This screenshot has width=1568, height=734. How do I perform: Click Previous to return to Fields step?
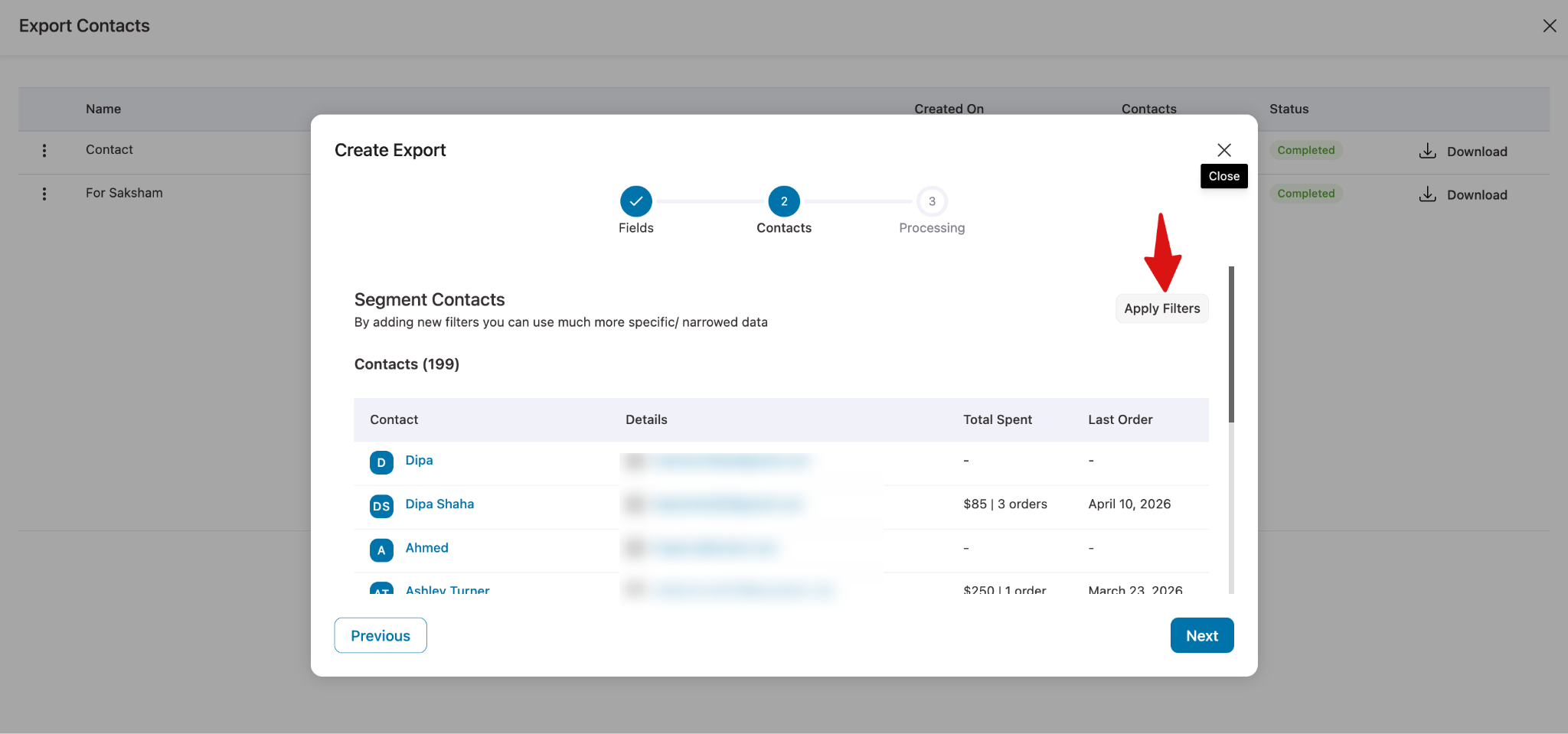click(x=380, y=635)
